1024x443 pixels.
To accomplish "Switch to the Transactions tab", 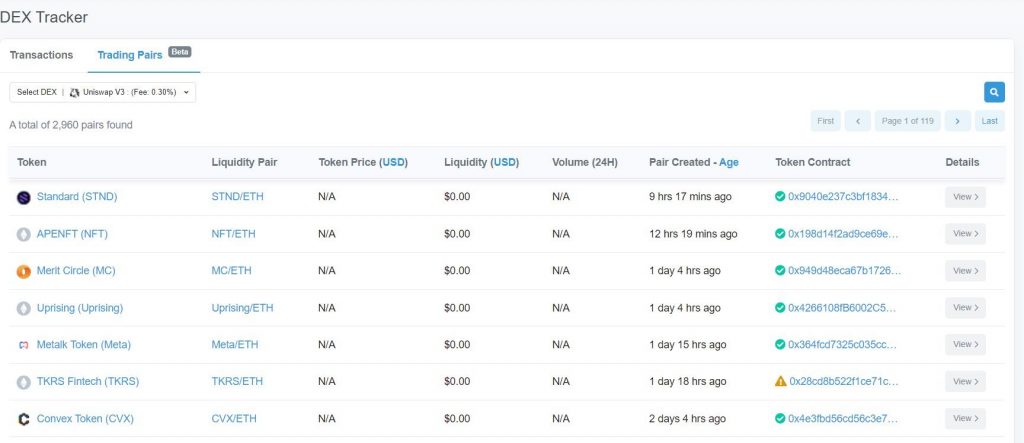I will 41,55.
